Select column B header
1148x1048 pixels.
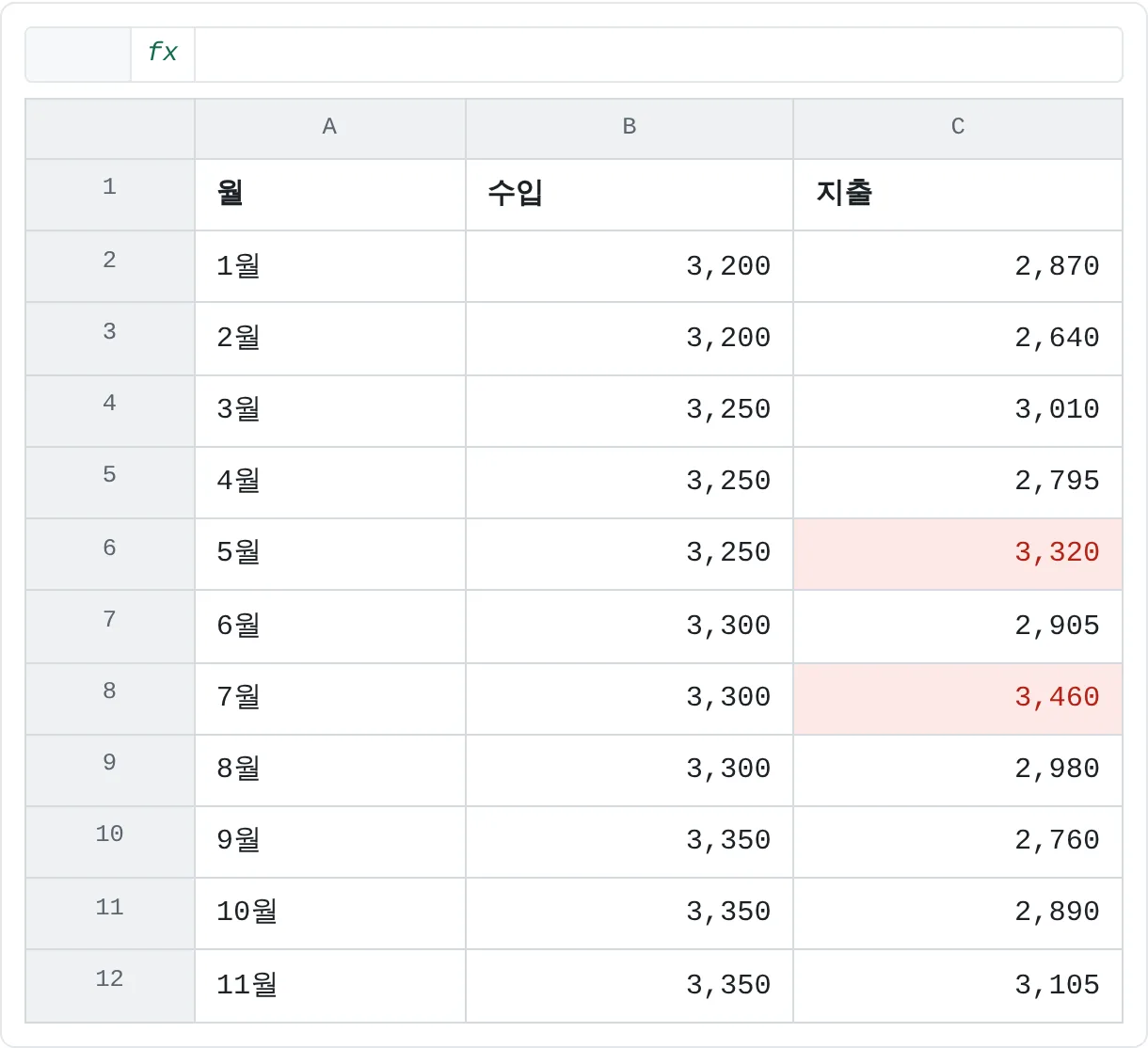point(630,128)
